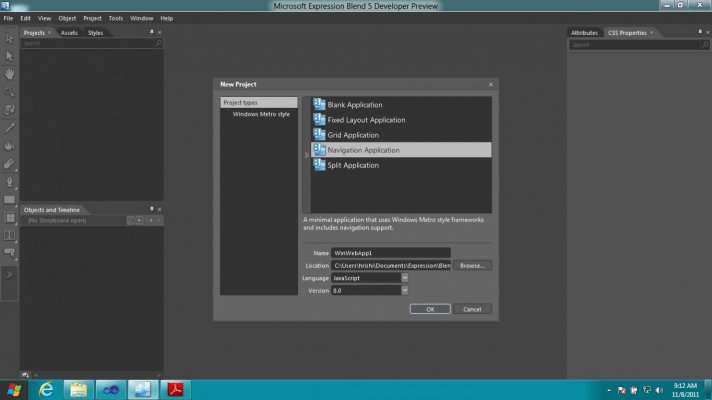
Task: Select the Selection arrow tool
Action: click(x=9, y=39)
